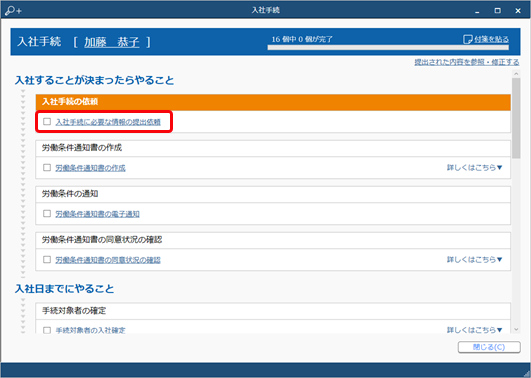Expand 詳しくはこちら for 手続対象者の入社確定

click(x=474, y=330)
